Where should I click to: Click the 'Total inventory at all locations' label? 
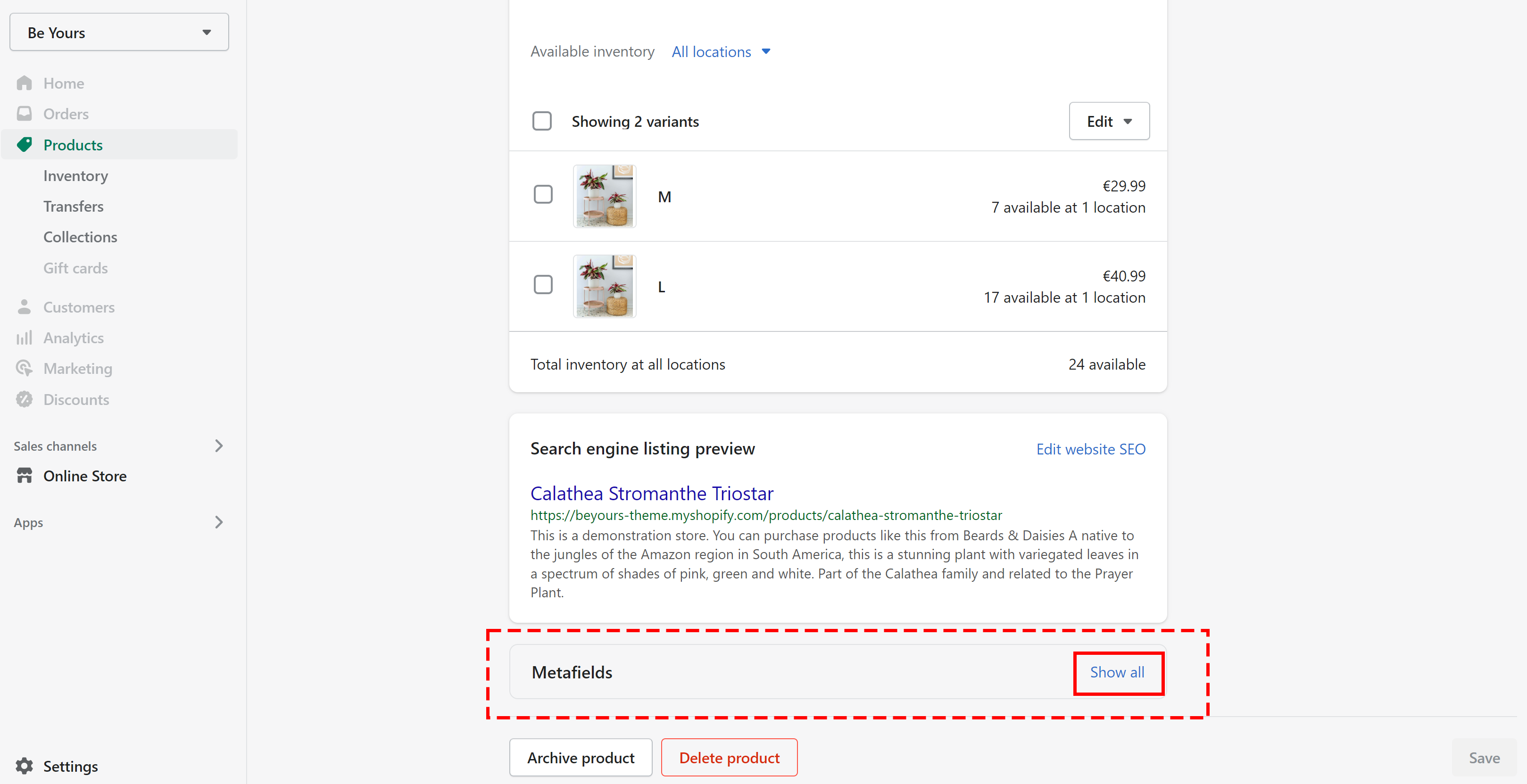(x=628, y=364)
